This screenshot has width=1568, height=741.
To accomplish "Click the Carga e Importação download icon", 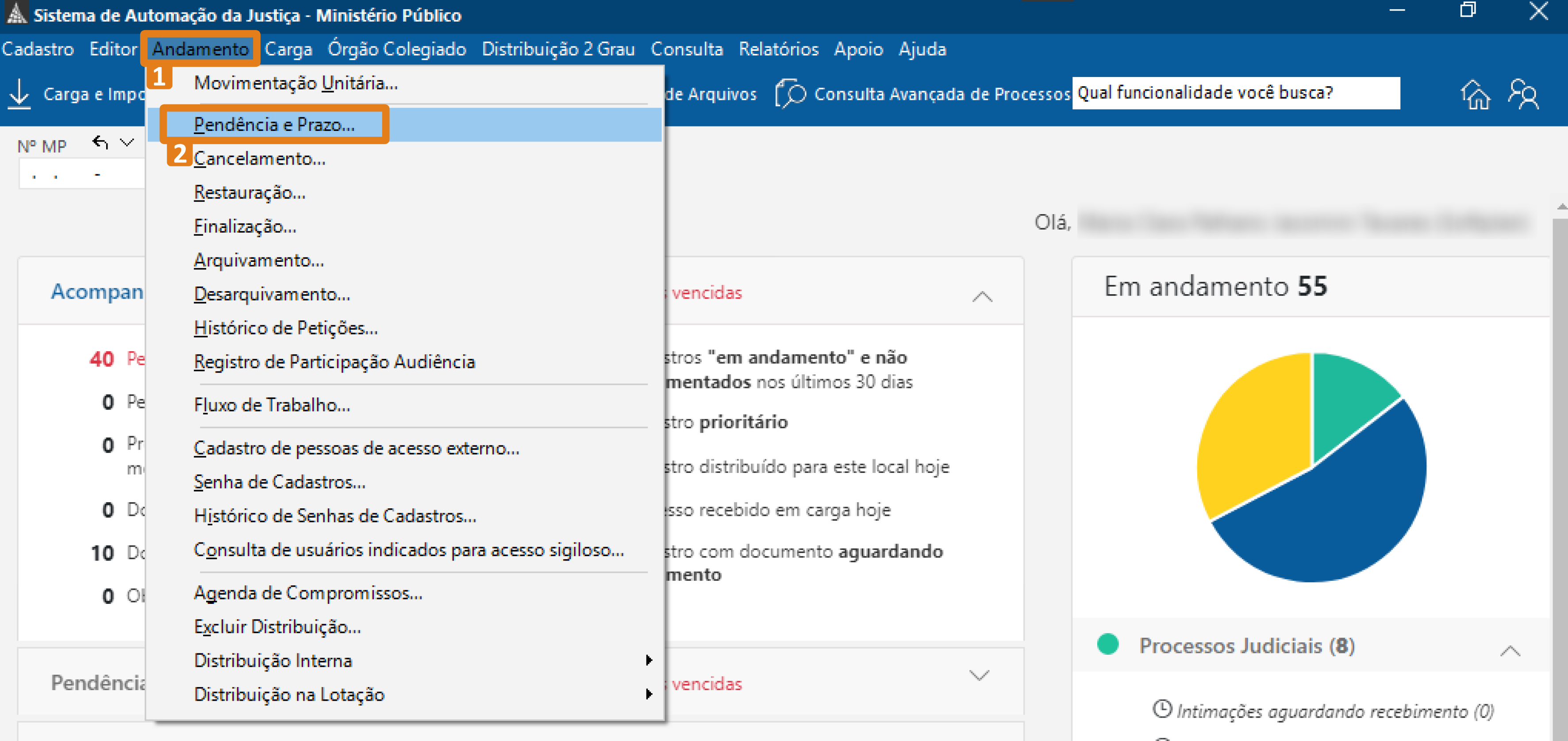I will click(x=18, y=92).
